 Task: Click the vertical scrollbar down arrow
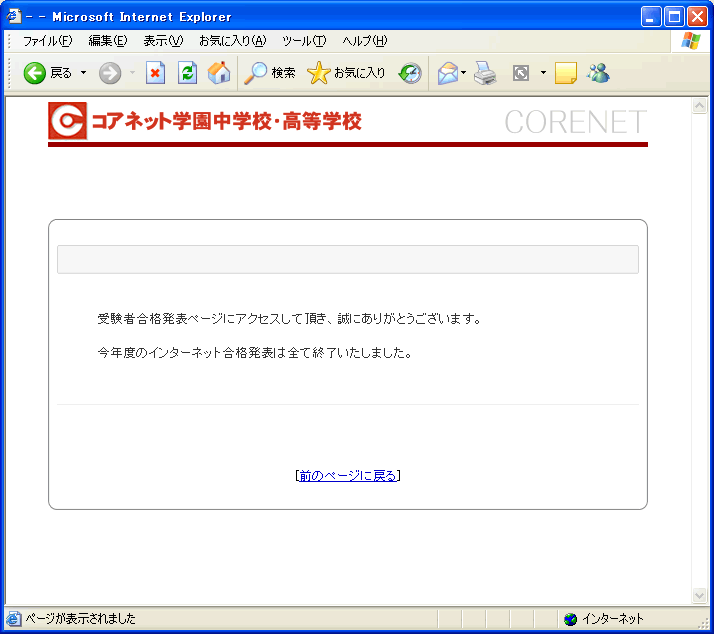point(699,595)
